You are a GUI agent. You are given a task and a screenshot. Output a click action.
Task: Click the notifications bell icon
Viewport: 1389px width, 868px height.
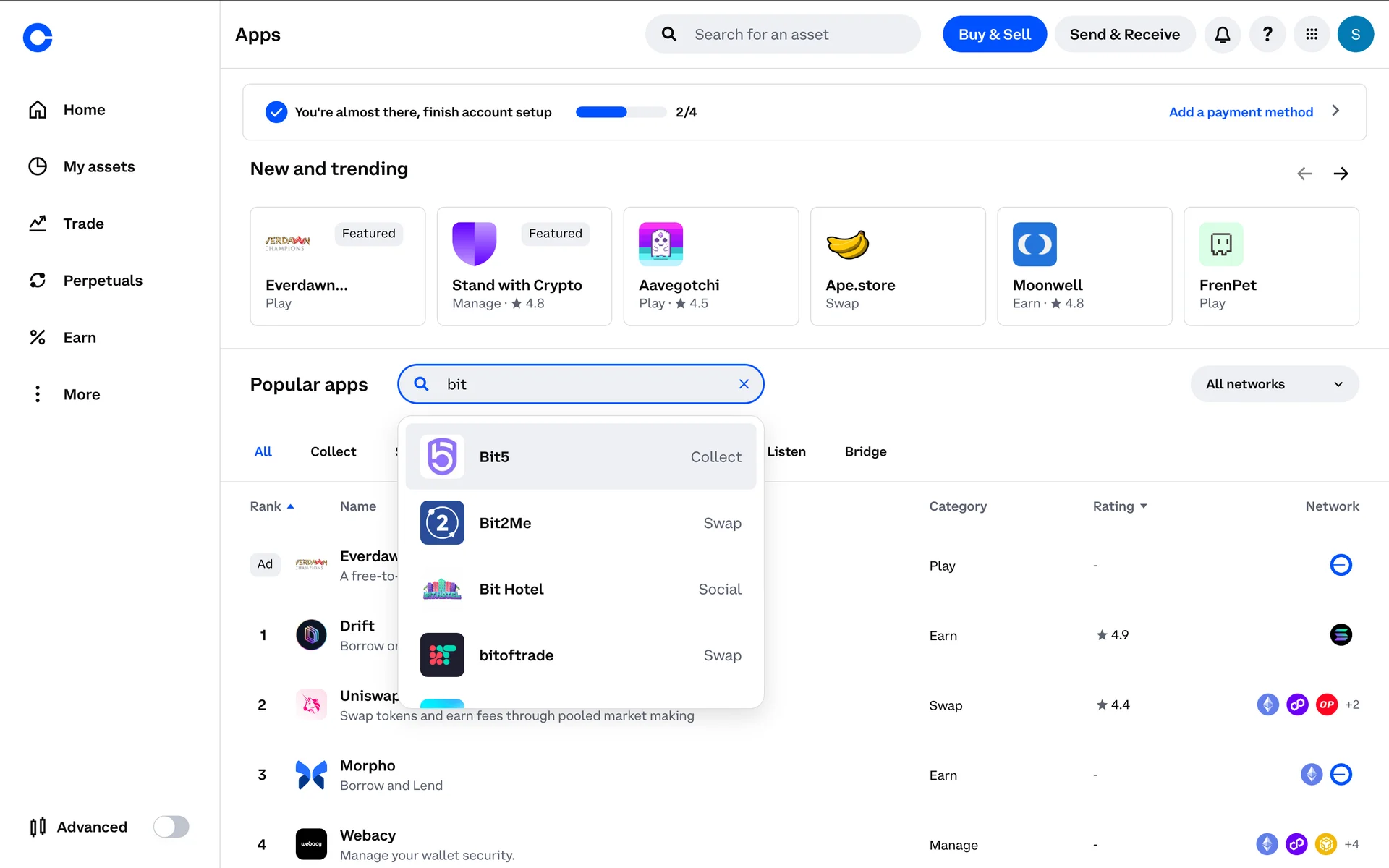pos(1222,34)
